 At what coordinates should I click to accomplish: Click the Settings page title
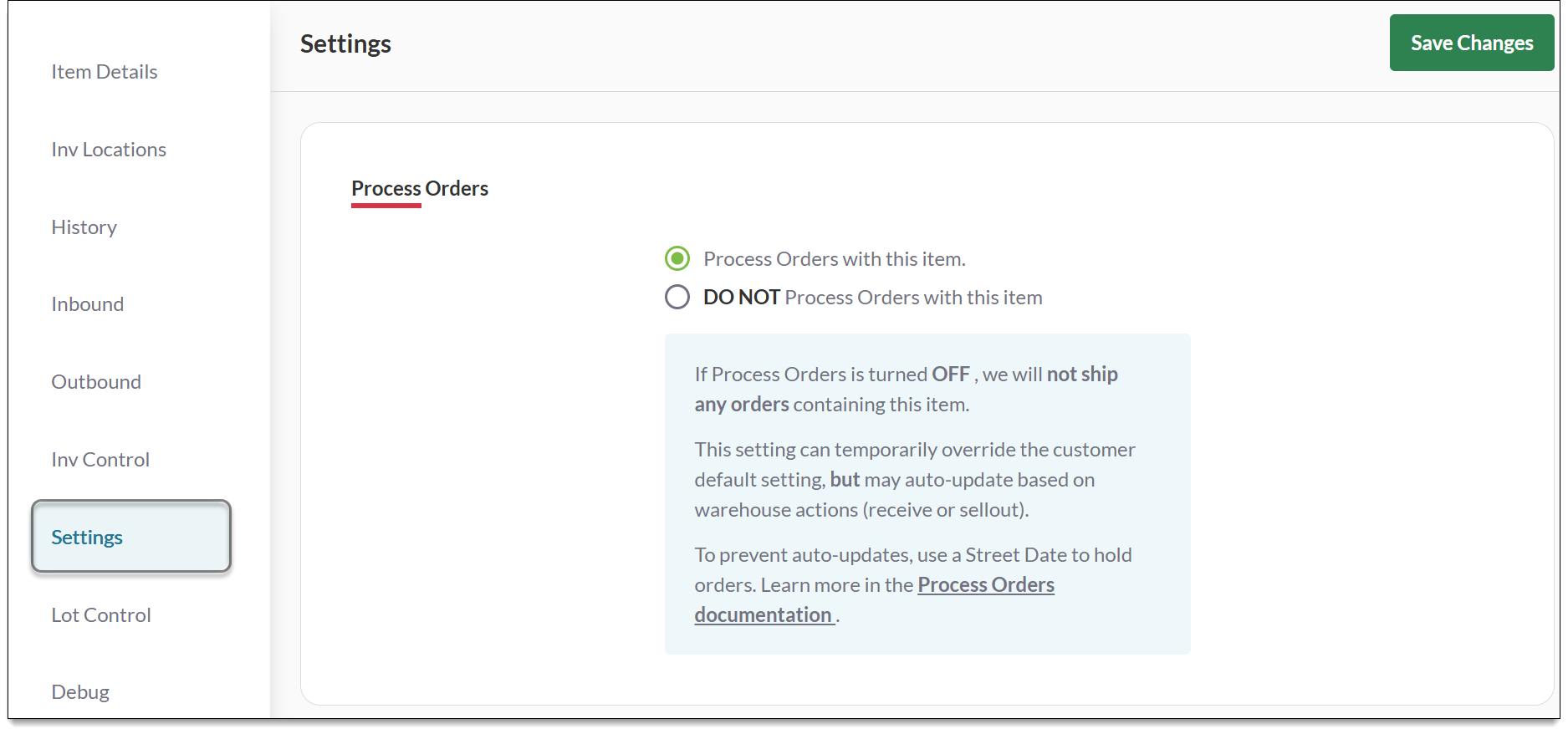click(x=345, y=43)
